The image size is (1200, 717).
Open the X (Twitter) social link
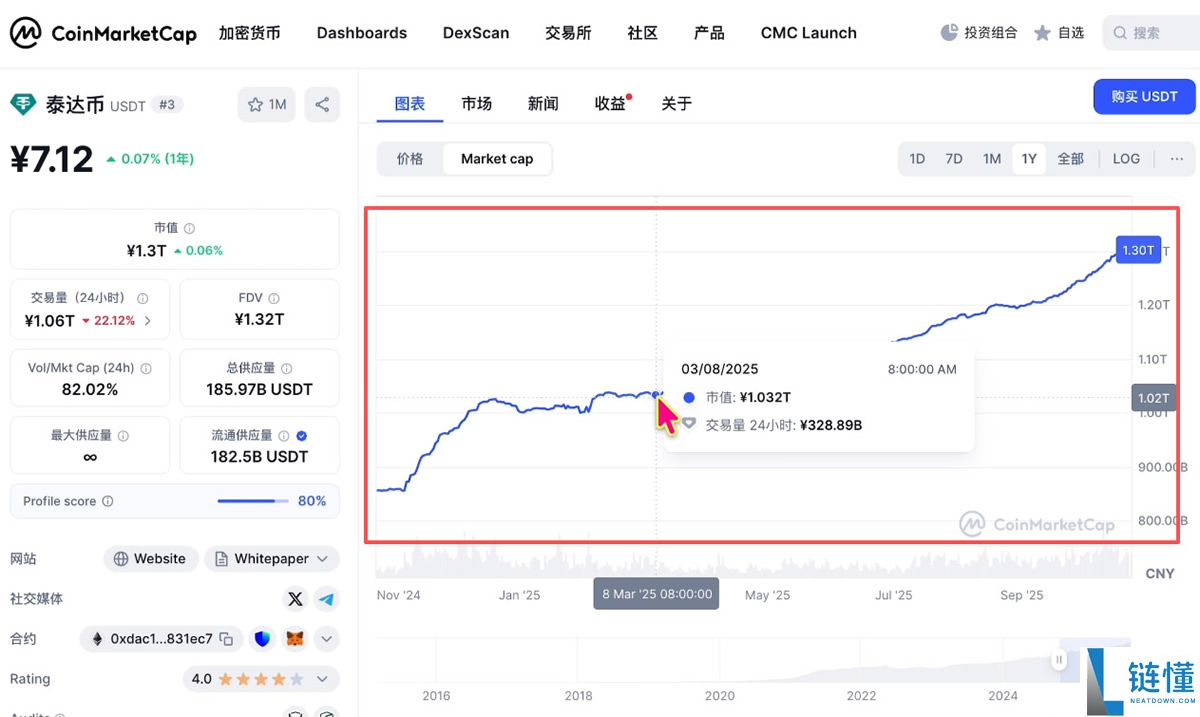point(295,599)
